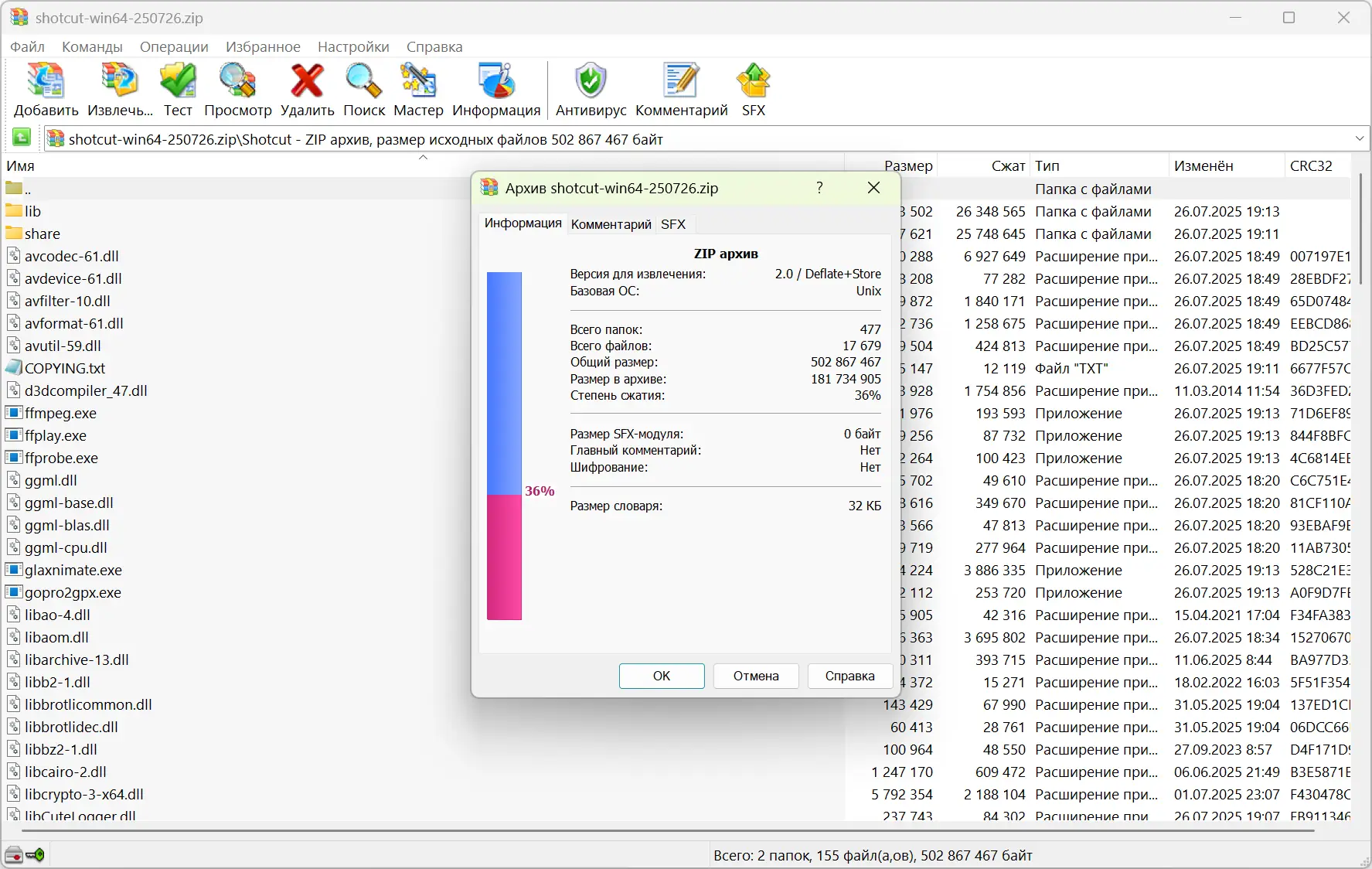Click the key password icon in status bar
1372x869 pixels.
click(35, 855)
